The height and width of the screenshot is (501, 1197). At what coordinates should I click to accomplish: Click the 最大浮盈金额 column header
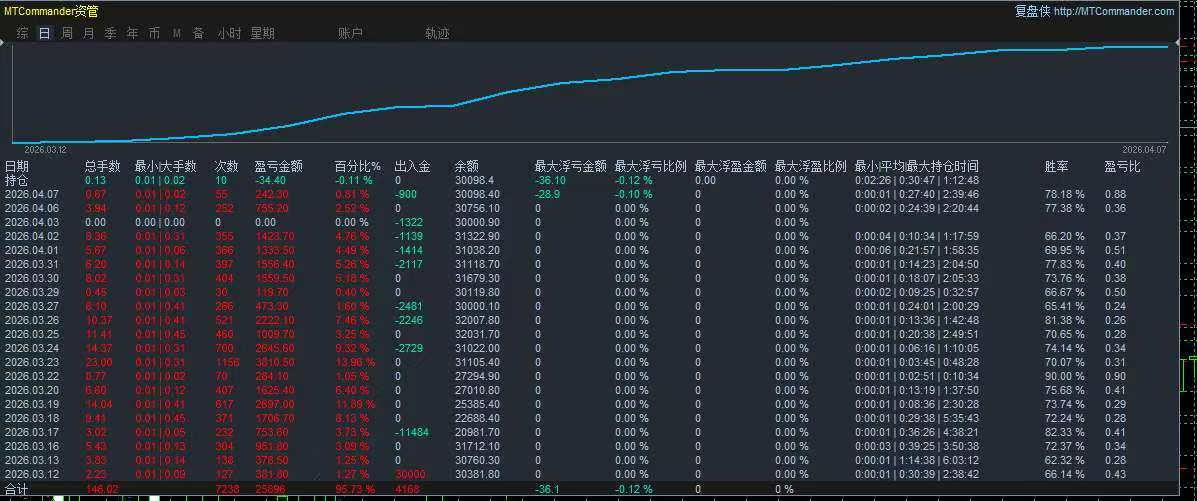pyautogui.click(x=731, y=166)
